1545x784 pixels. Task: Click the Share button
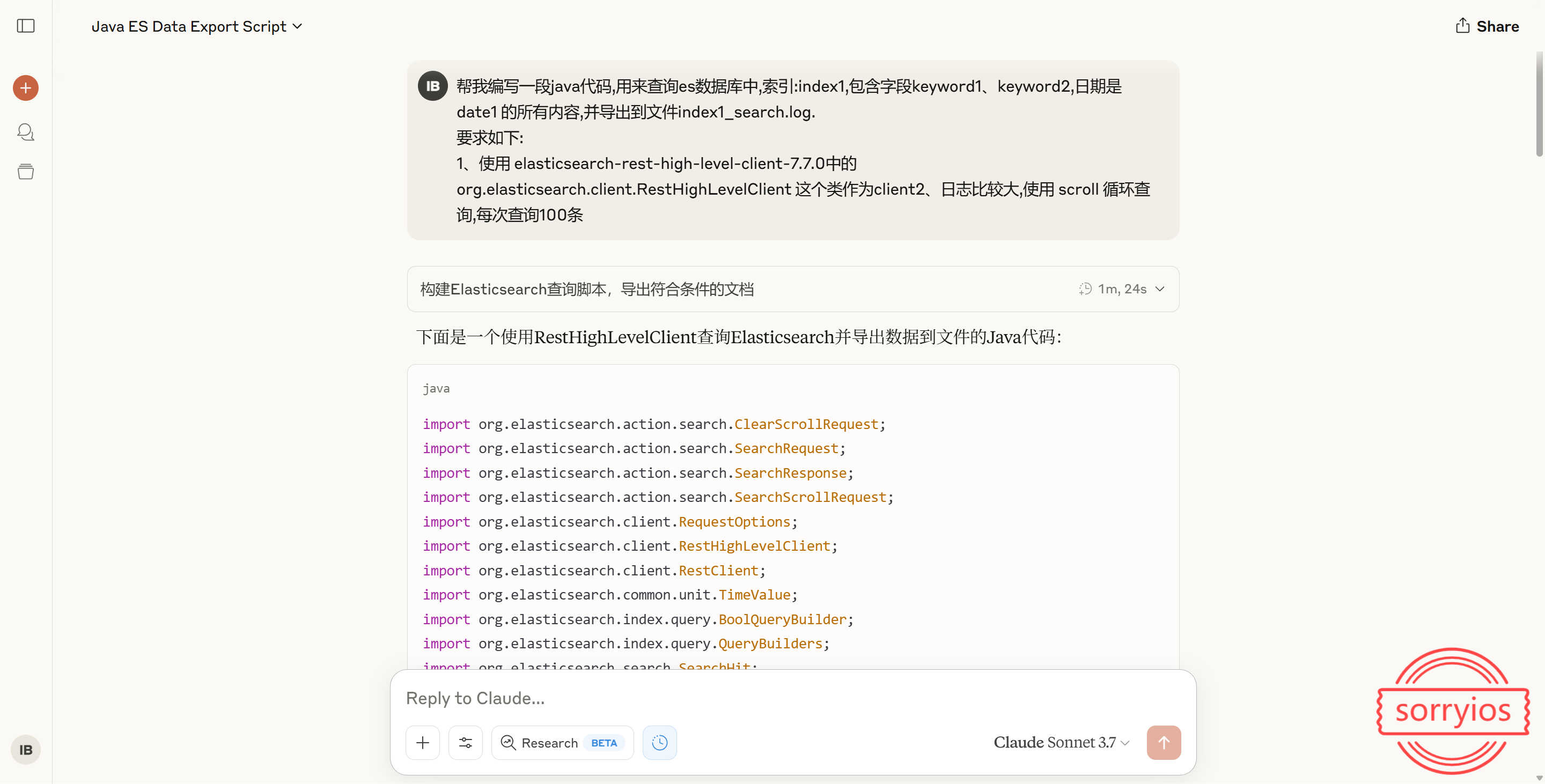tap(1488, 26)
